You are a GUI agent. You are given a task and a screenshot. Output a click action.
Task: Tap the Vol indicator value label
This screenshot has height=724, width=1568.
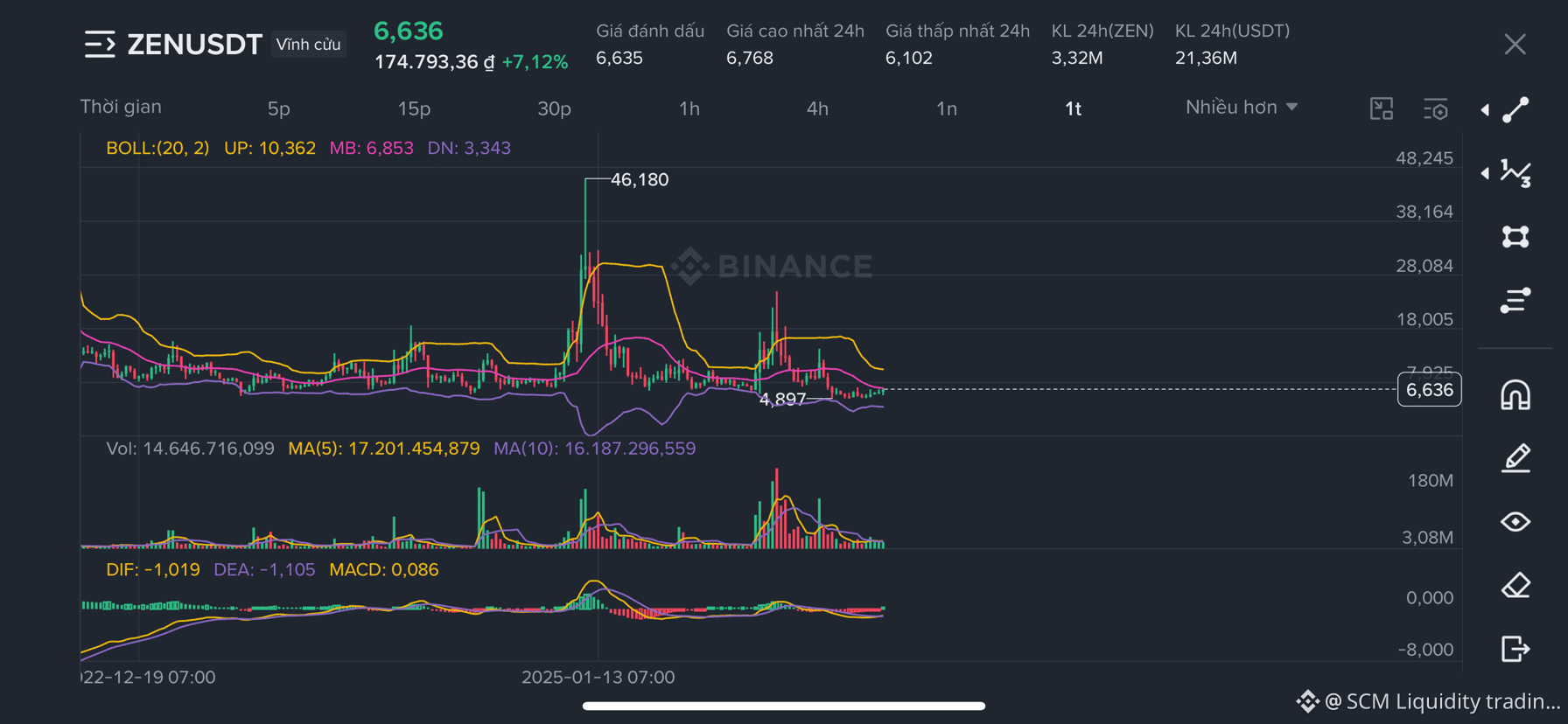pos(190,449)
